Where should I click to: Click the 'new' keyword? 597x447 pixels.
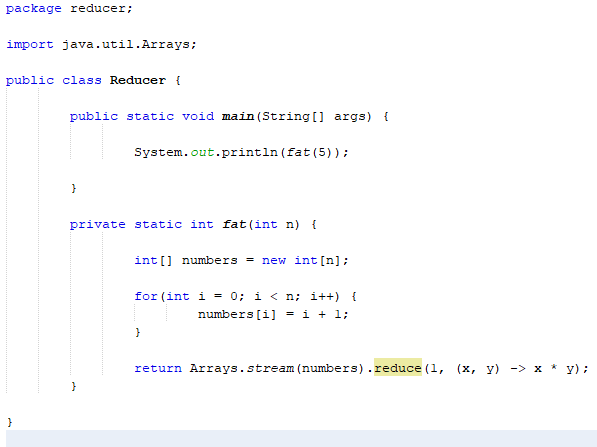274,260
